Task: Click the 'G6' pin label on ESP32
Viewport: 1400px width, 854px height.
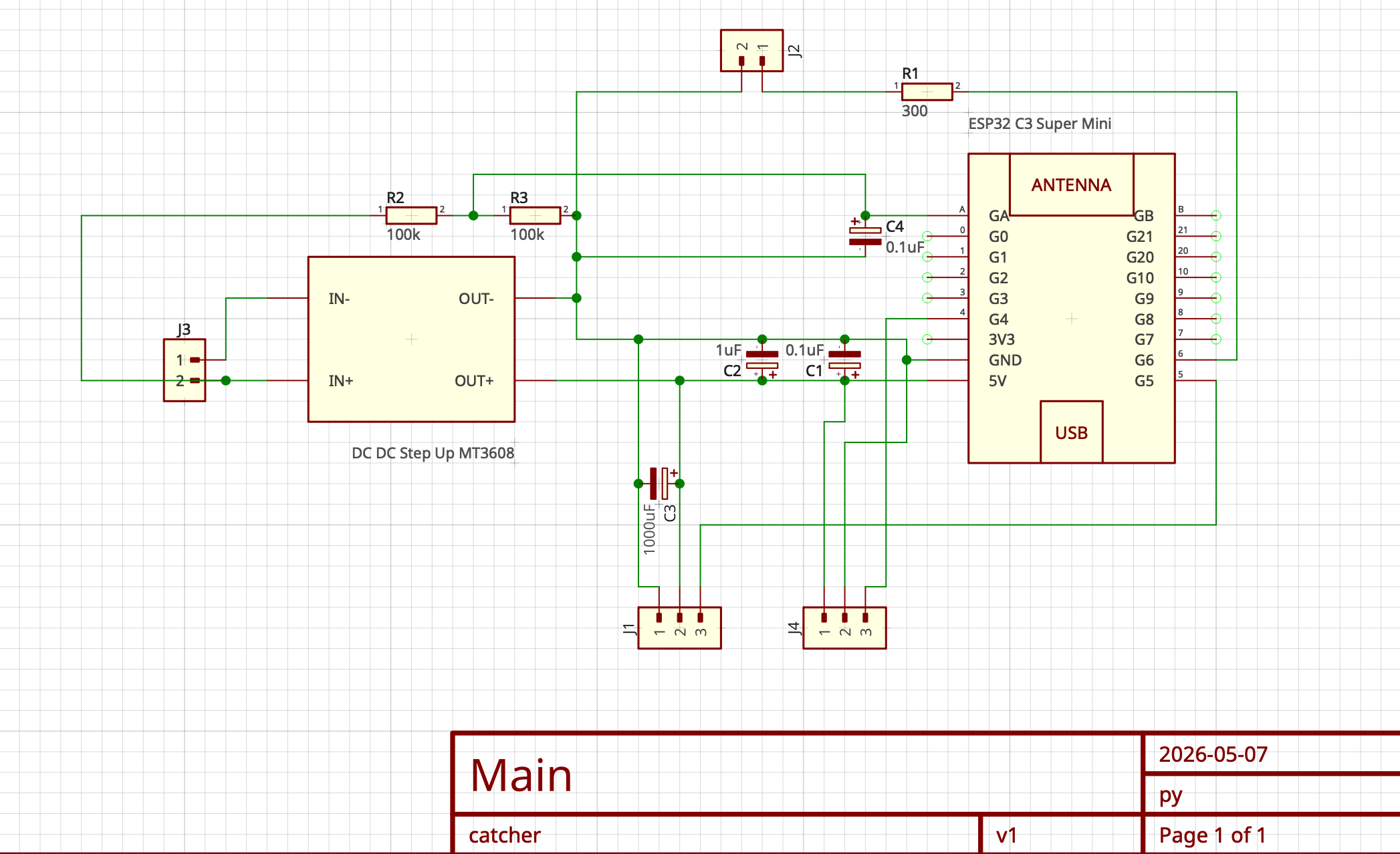Action: pos(1144,360)
